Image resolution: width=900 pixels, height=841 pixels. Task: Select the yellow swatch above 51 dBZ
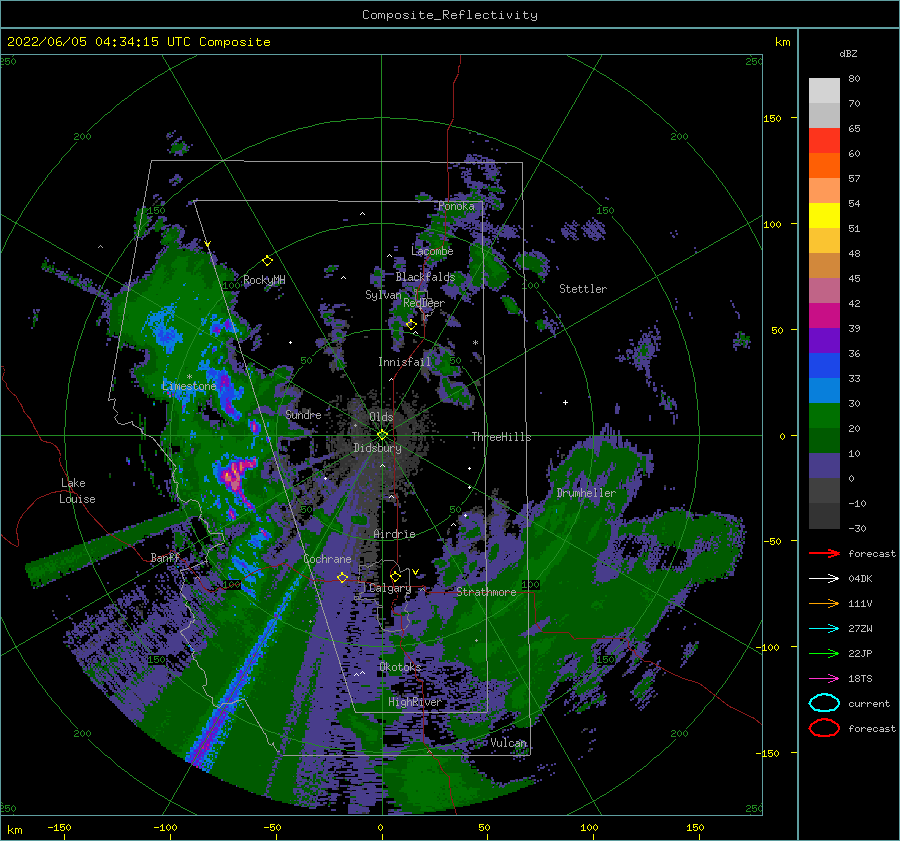point(824,215)
